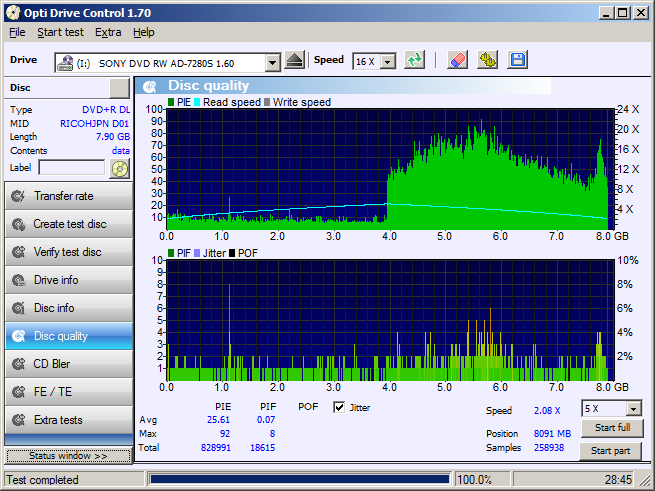Select the Disc quality panel
Viewport: 655px width, 491px height.
(x=69, y=336)
